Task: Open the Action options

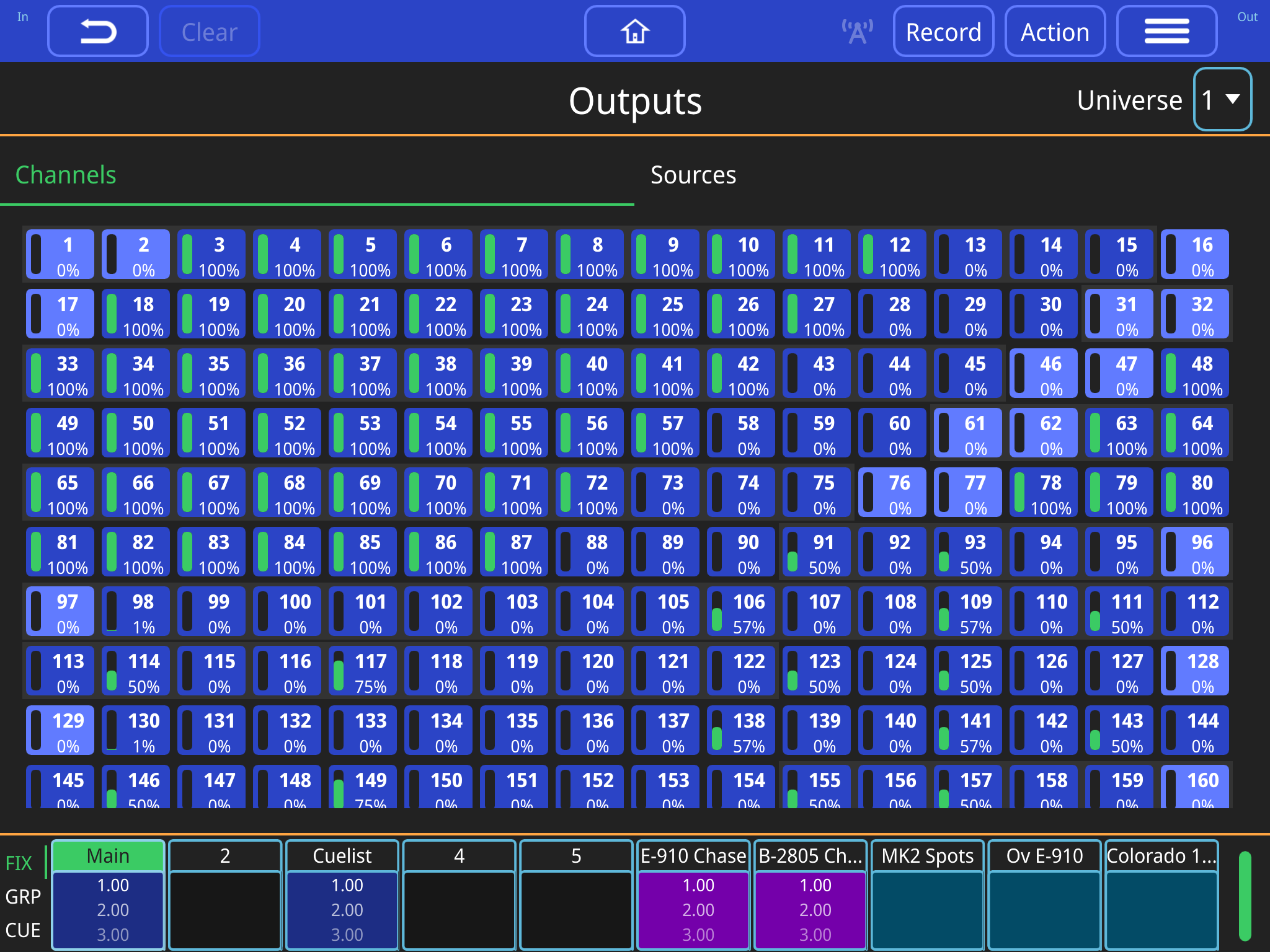Action: pos(1055,31)
